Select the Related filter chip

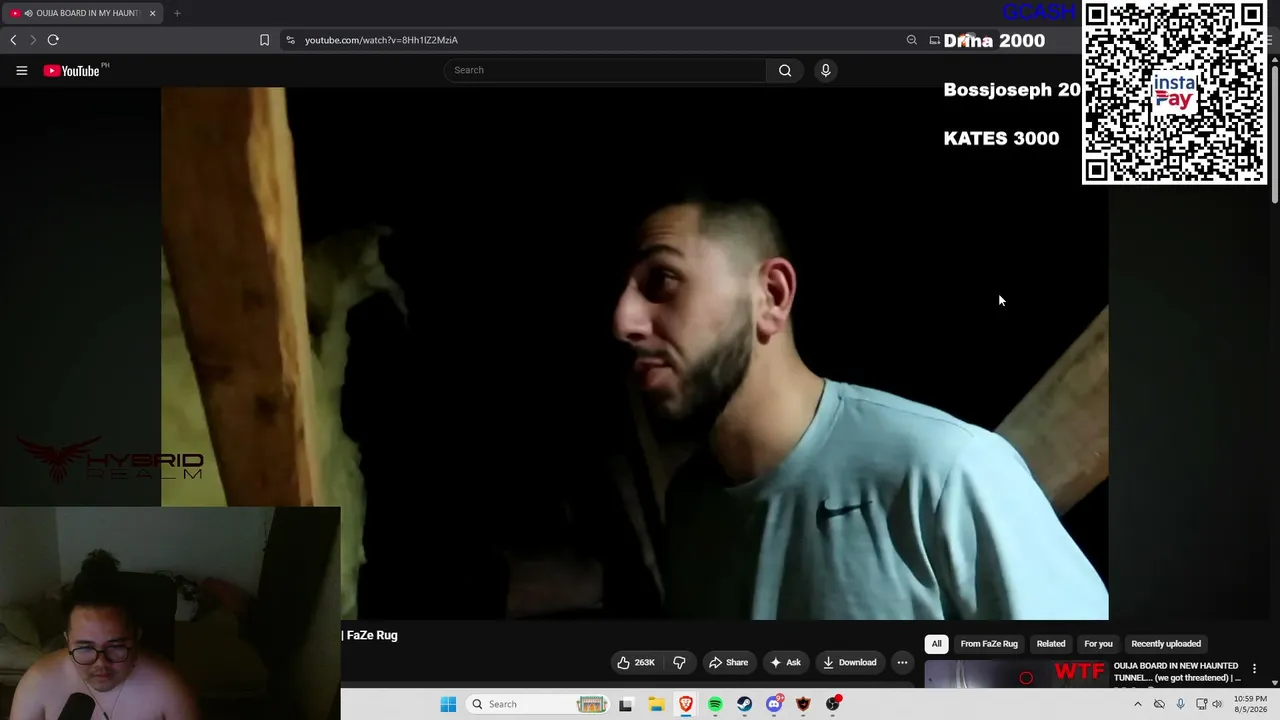[x=1051, y=644]
